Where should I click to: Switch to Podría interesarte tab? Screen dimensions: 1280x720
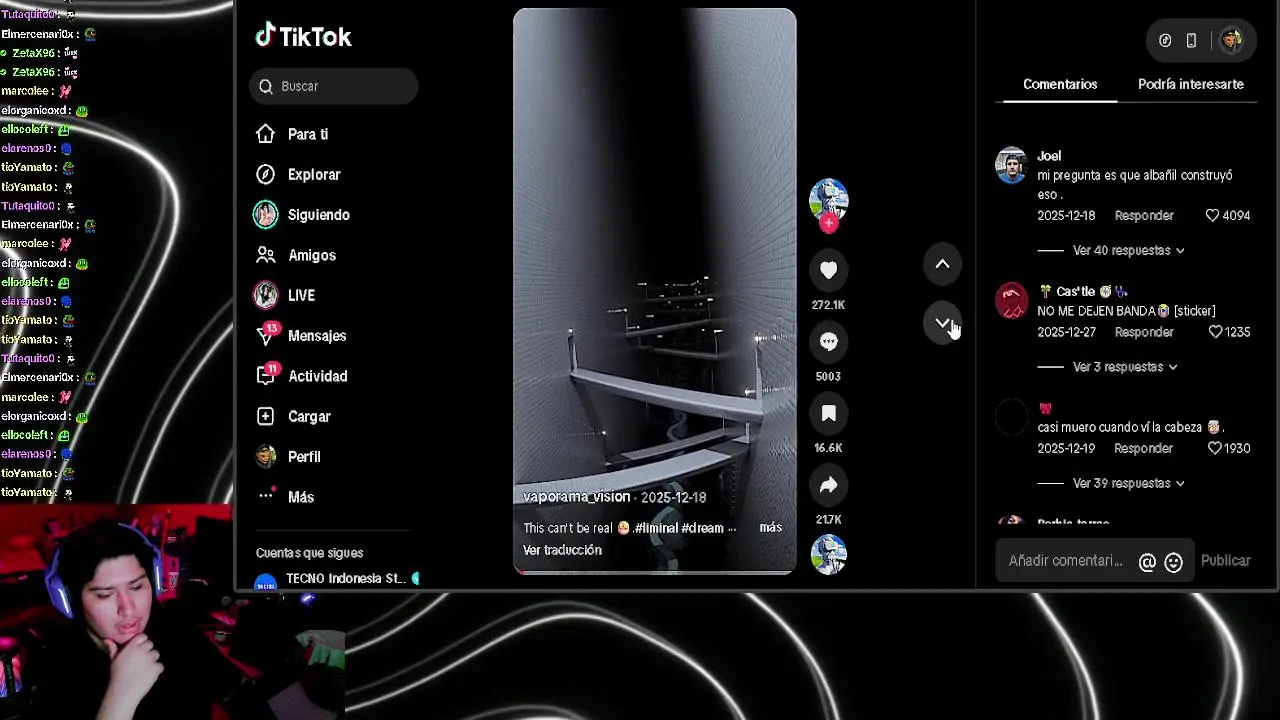1190,84
